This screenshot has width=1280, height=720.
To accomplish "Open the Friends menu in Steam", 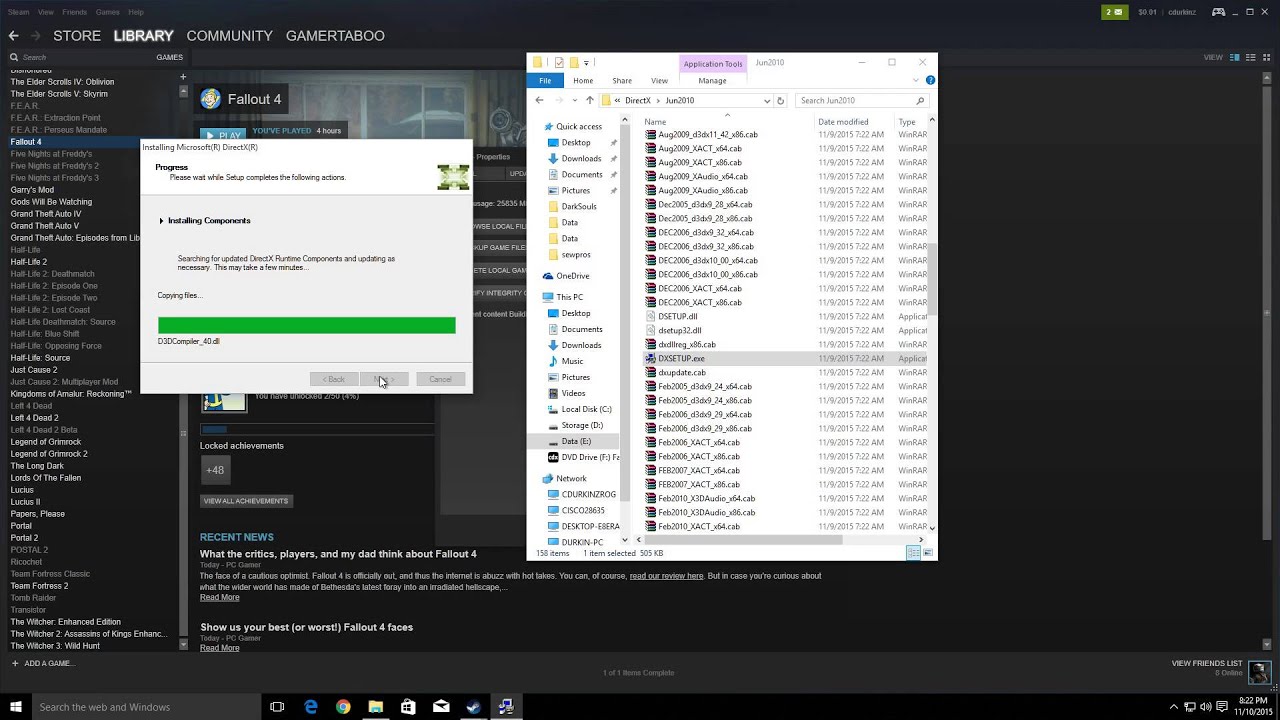I will pyautogui.click(x=74, y=12).
